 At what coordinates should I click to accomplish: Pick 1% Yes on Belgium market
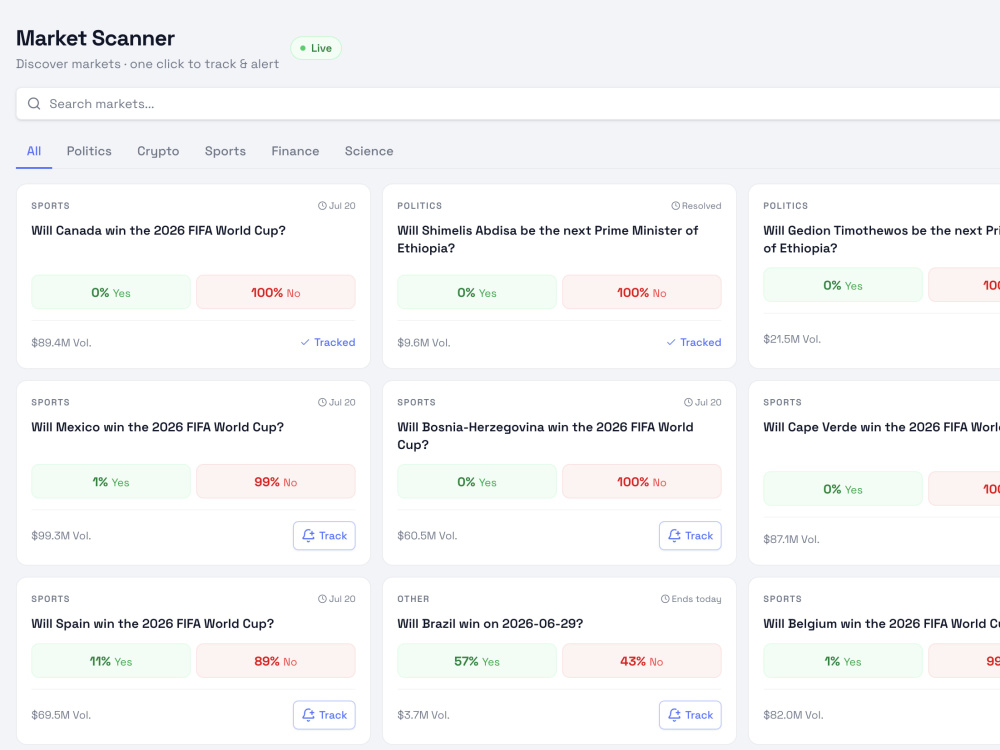pos(843,661)
